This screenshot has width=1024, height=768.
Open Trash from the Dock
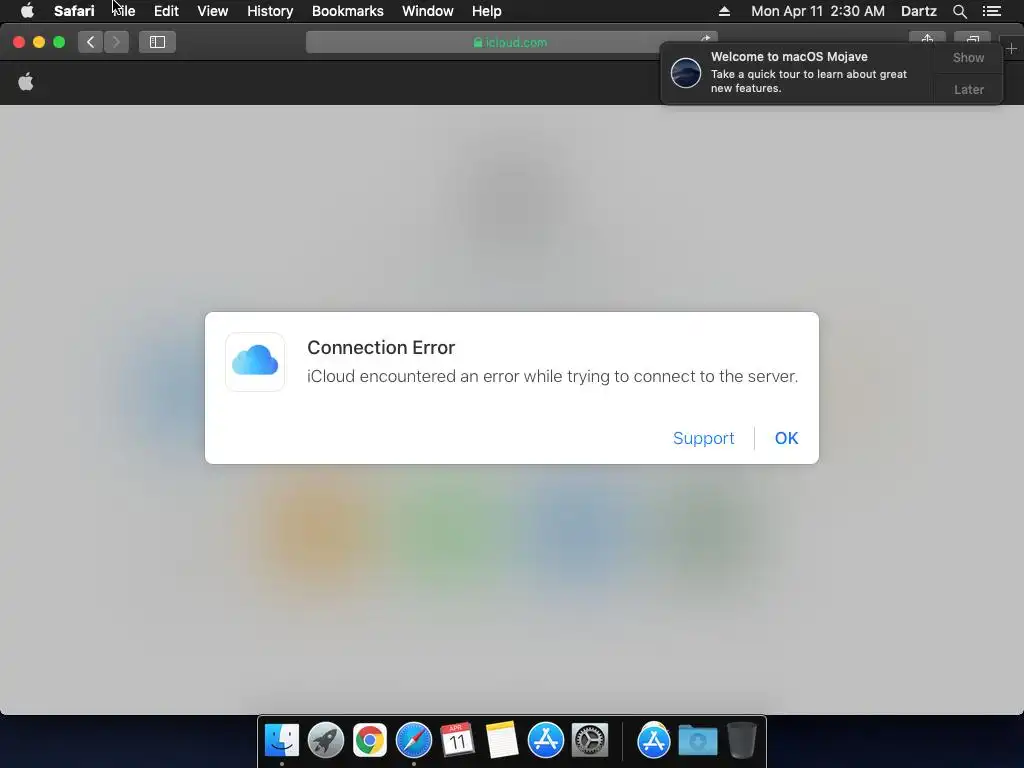point(741,740)
